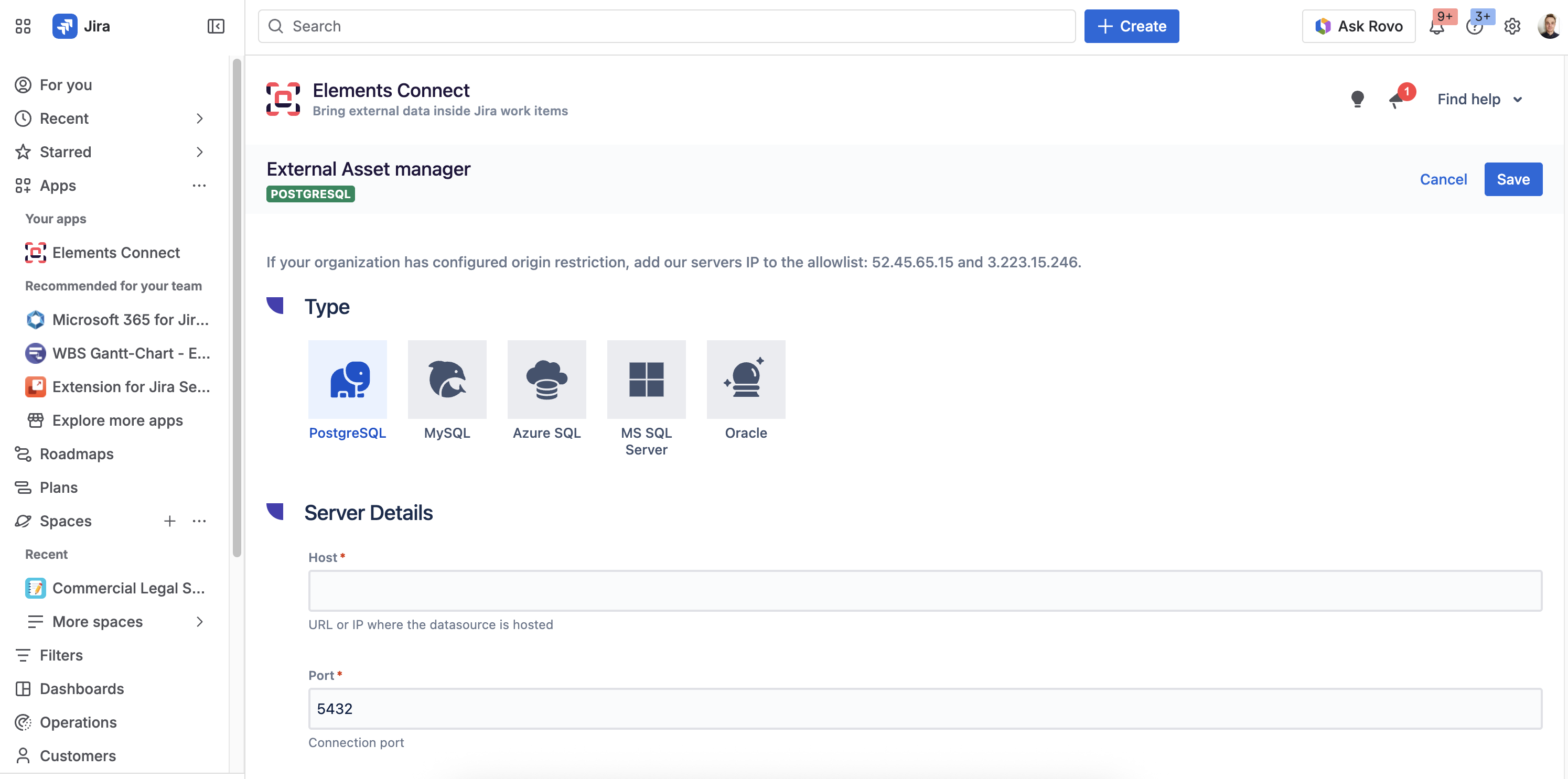Click the External Asset manager title
The width and height of the screenshot is (1568, 779).
point(368,169)
